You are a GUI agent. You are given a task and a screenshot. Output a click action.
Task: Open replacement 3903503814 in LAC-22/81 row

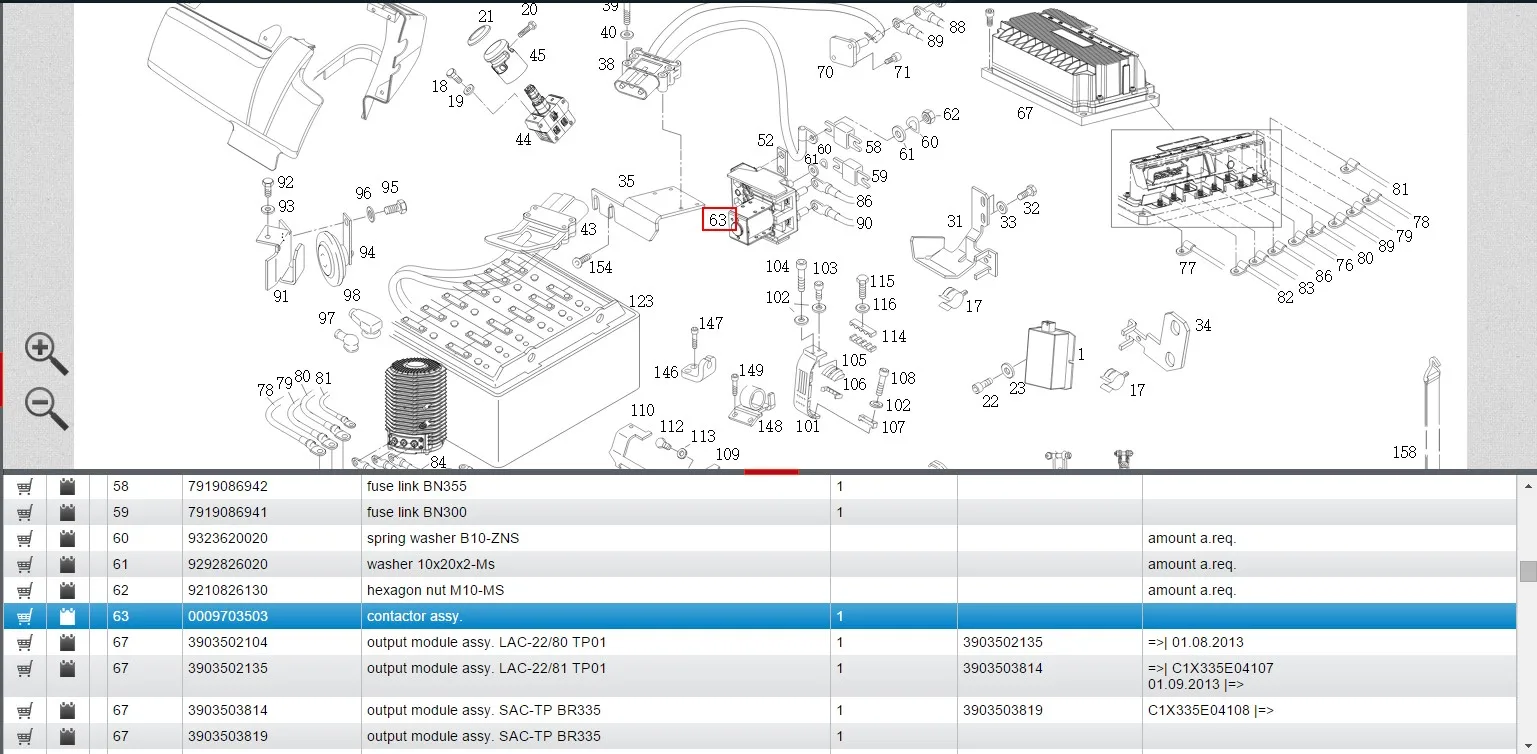tap(1002, 668)
